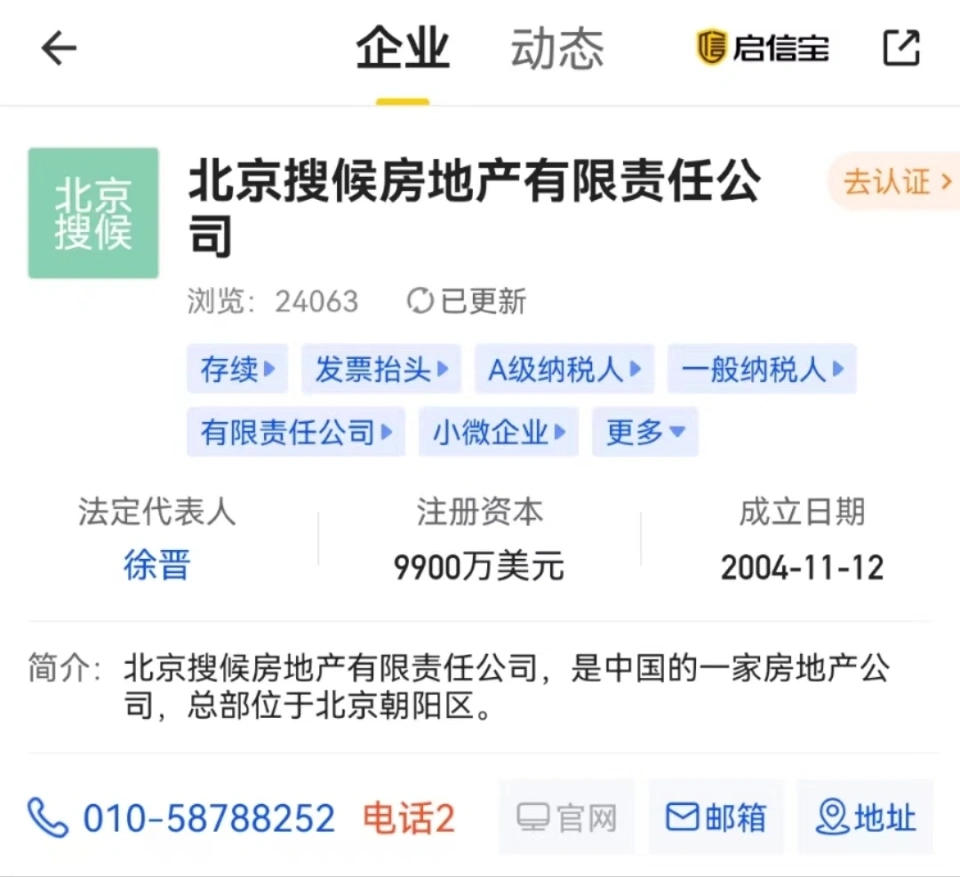This screenshot has height=877, width=960.
Task: Tap the 启信宝 shield logo
Action: [x=711, y=48]
